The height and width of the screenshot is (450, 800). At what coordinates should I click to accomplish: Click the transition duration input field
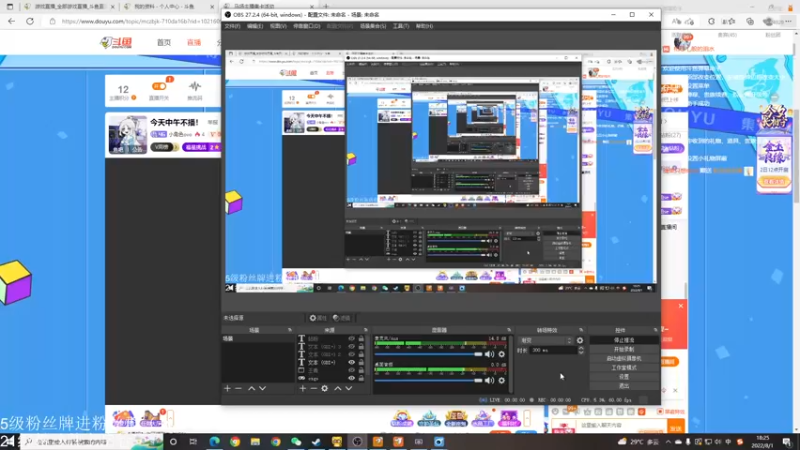pyautogui.click(x=554, y=351)
